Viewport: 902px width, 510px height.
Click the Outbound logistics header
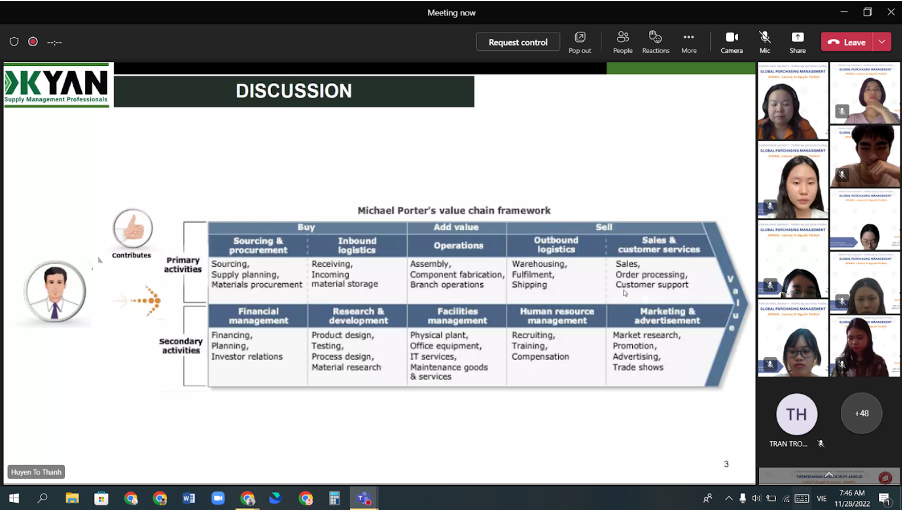[x=556, y=245]
